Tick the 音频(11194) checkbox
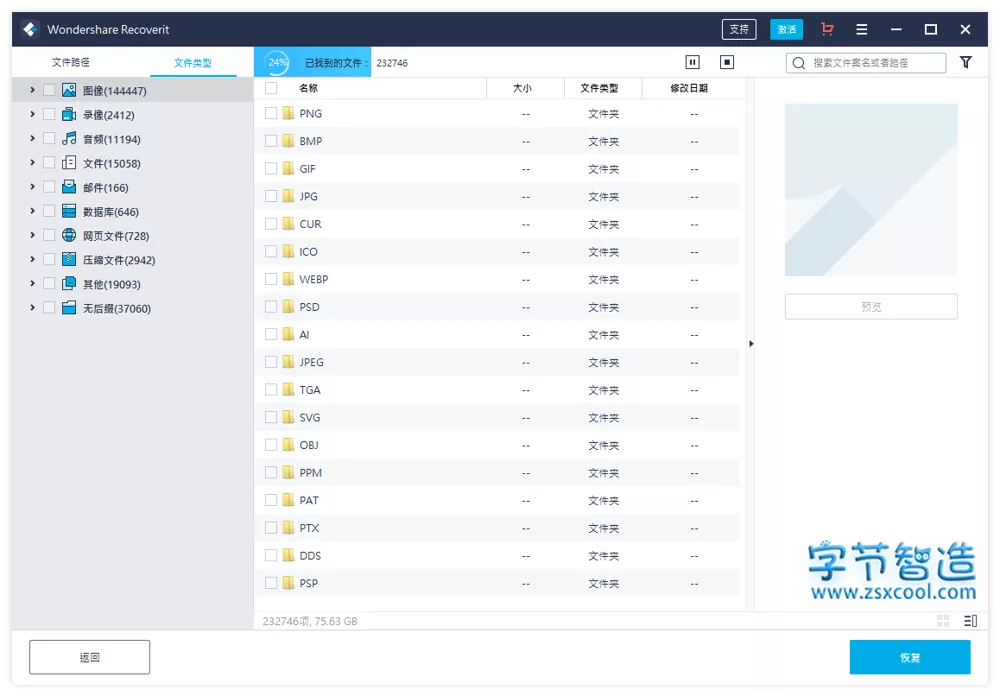The height and width of the screenshot is (696, 1000). 48,138
